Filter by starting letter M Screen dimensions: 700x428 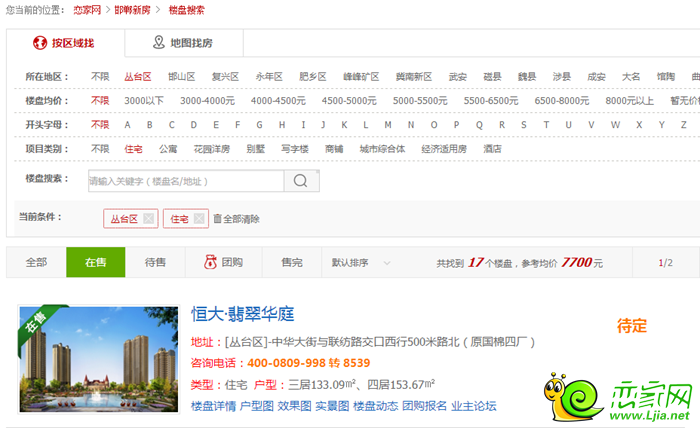coord(388,125)
